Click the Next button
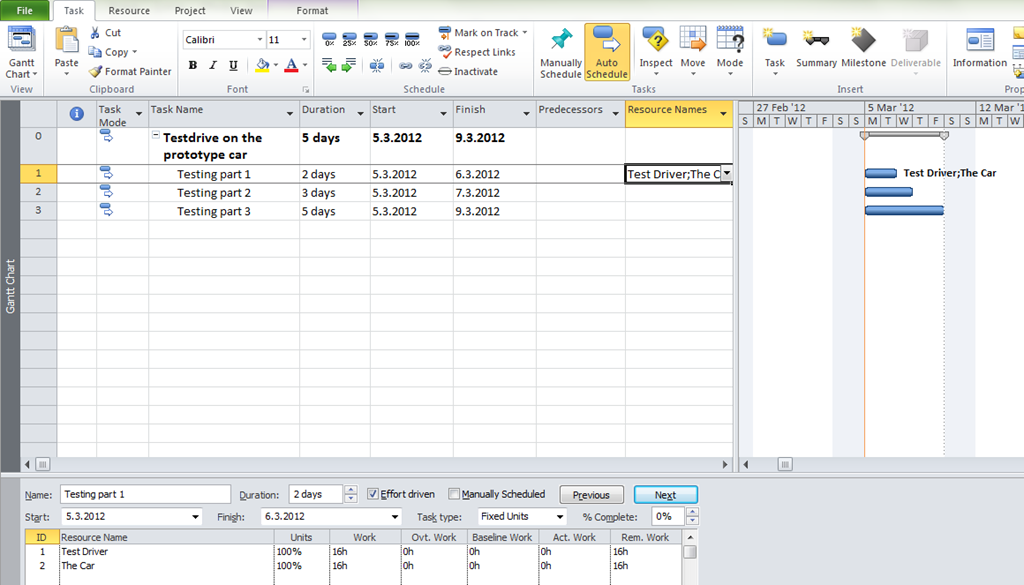 click(x=665, y=495)
